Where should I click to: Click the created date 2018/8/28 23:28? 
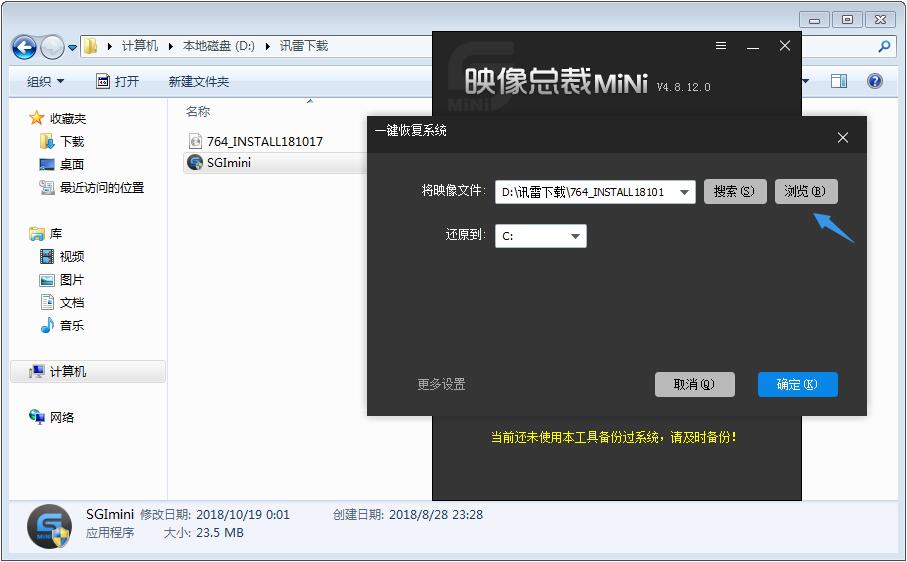436,515
